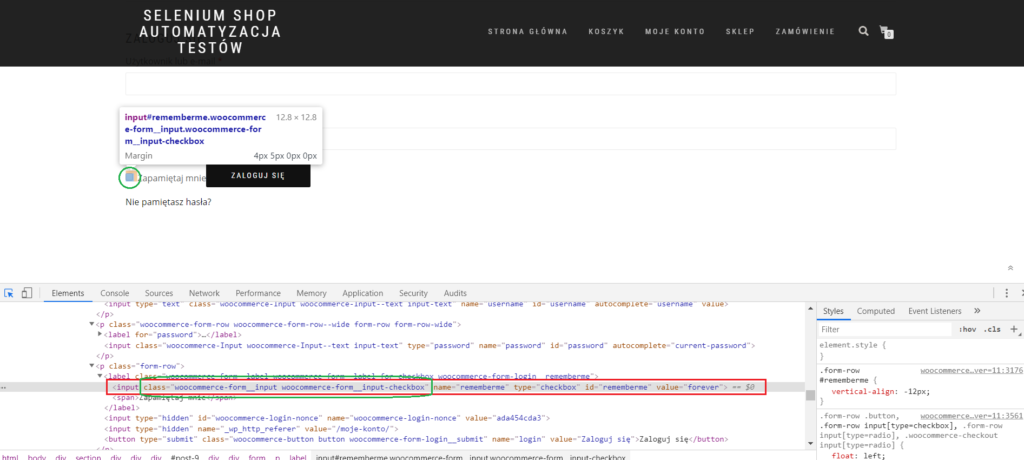Collapse the p class form-row node
The width and height of the screenshot is (1024, 460).
[92, 366]
